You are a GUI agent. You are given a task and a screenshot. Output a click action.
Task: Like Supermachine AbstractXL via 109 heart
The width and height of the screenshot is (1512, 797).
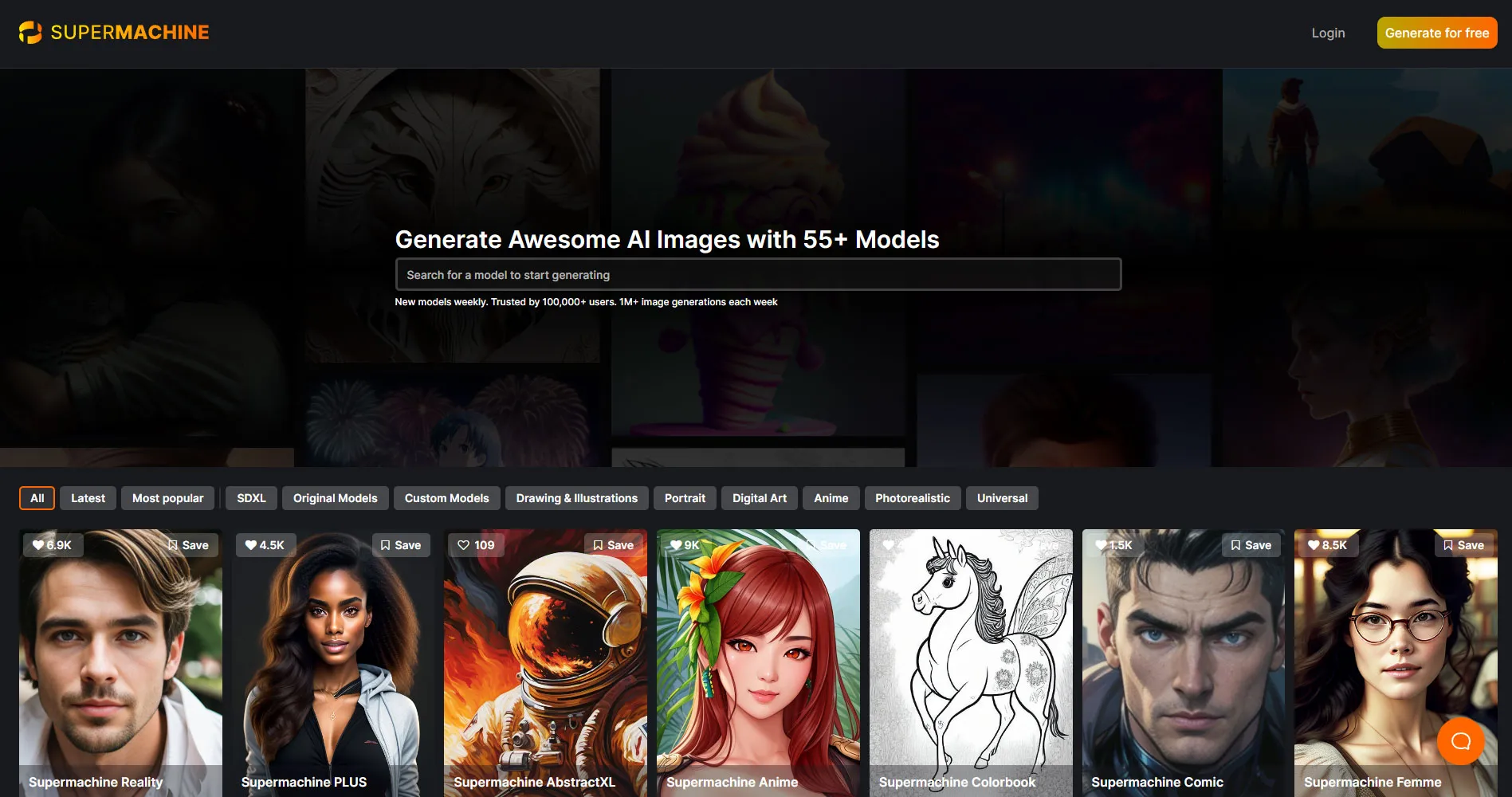click(476, 545)
